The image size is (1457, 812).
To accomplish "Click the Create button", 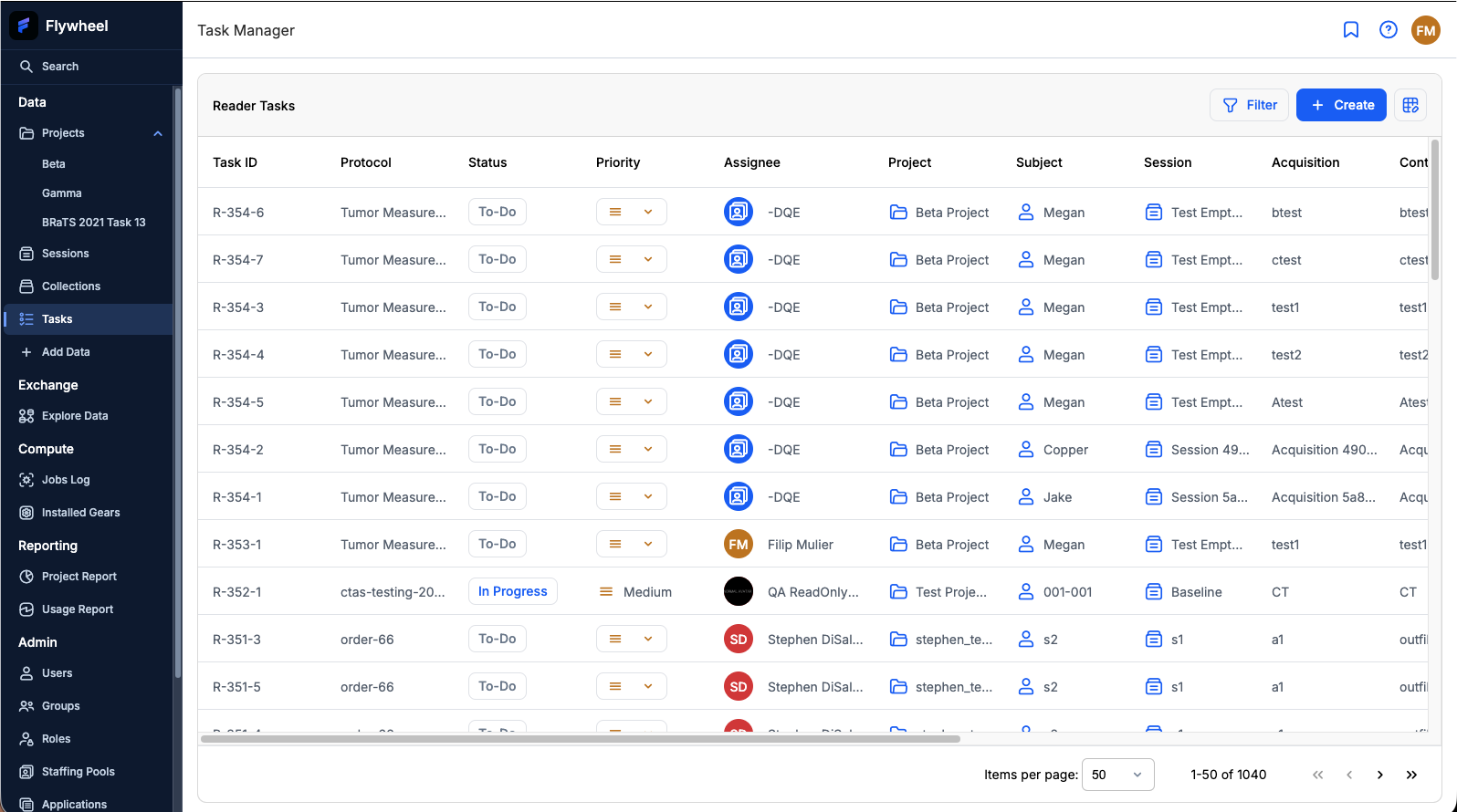I will (x=1341, y=105).
